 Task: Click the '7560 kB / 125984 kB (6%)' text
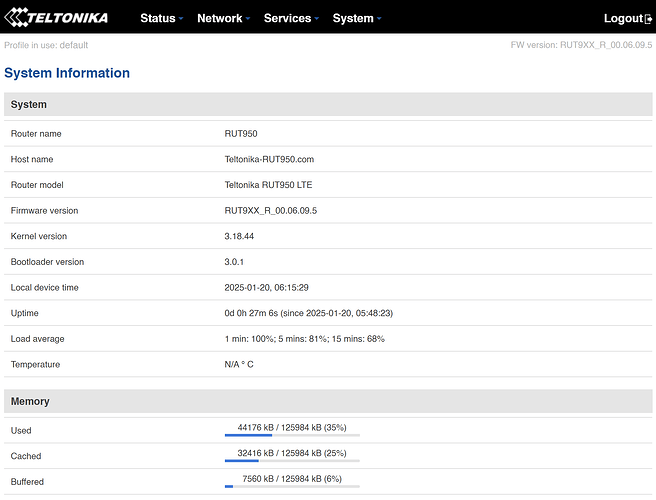tap(292, 479)
